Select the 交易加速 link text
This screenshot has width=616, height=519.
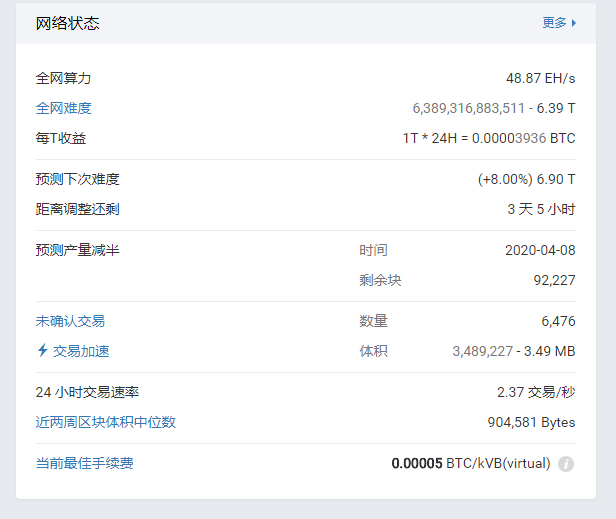(81, 351)
